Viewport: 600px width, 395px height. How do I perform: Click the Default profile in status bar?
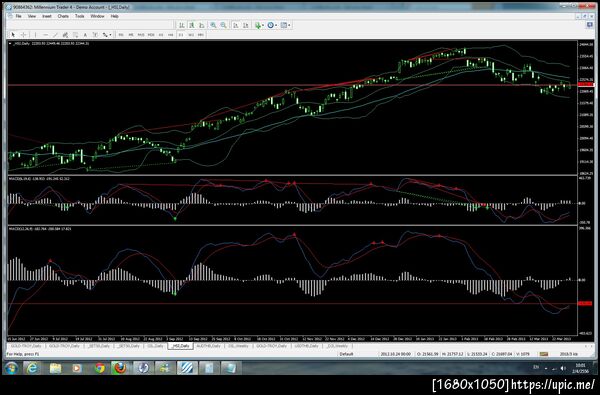click(346, 354)
